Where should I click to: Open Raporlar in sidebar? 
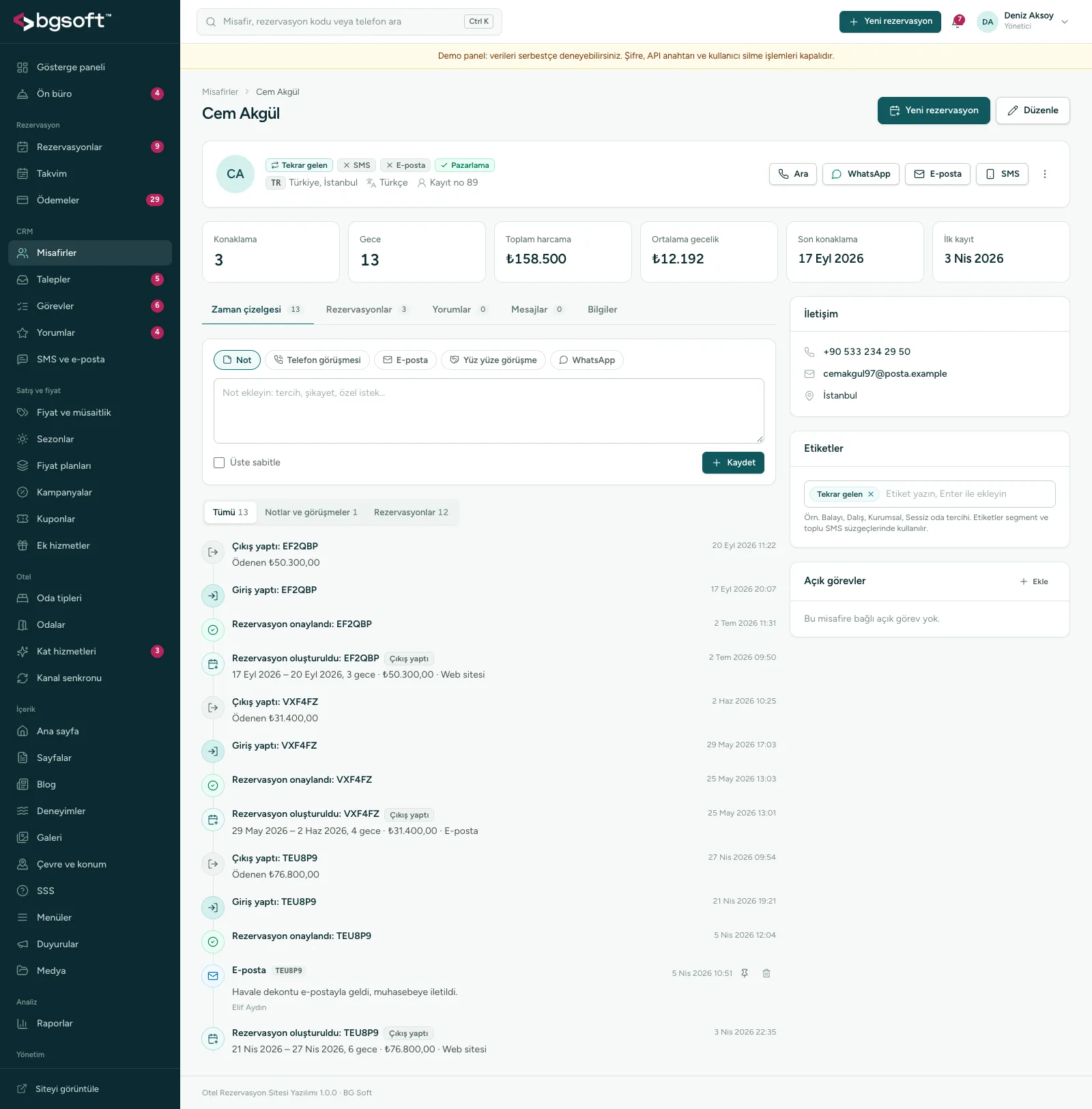tap(90, 1023)
